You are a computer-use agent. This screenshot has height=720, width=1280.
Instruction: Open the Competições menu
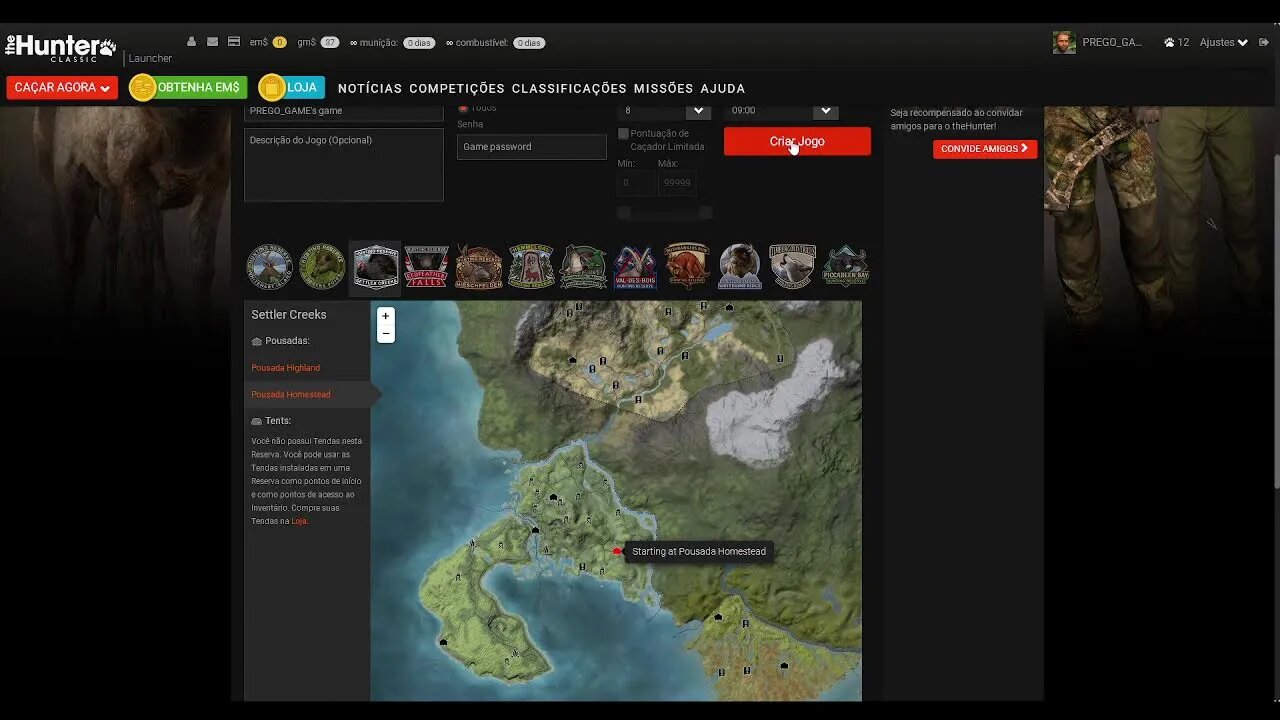click(x=457, y=88)
